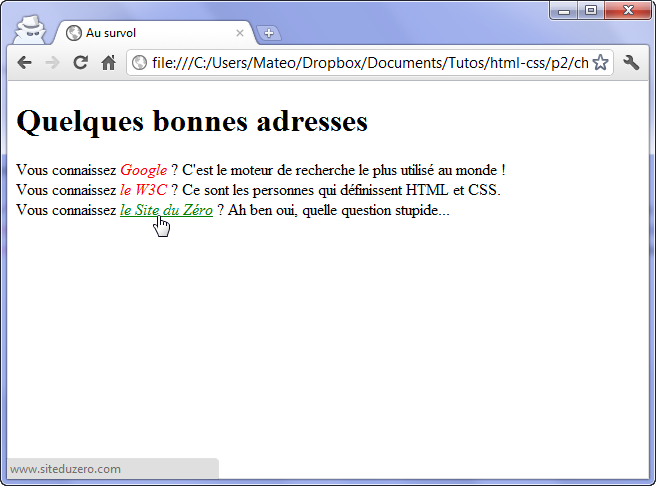Click text 'quelle question stupide...'
The width and height of the screenshot is (656, 486).
pos(376,210)
